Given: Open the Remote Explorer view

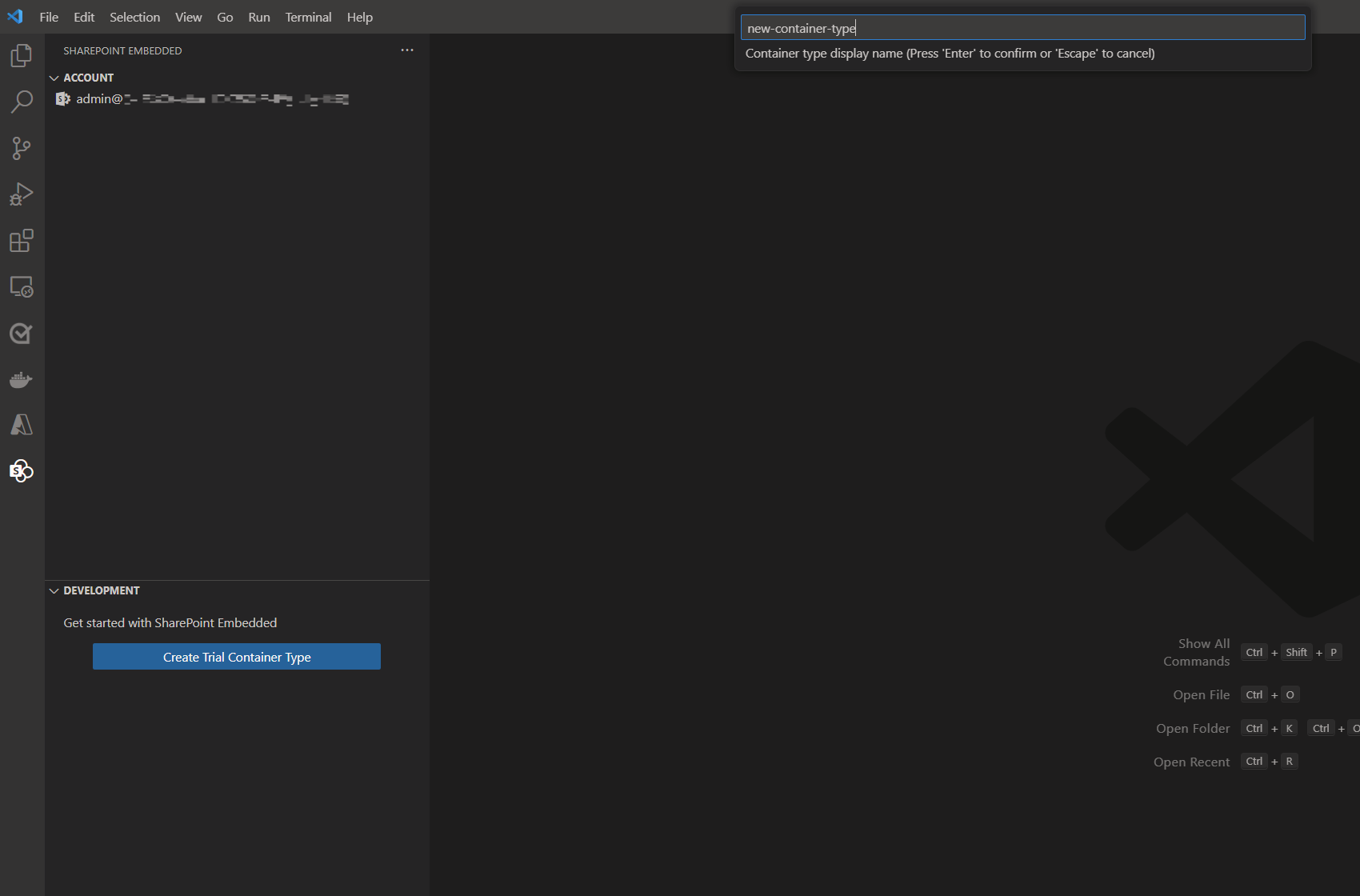Looking at the screenshot, I should point(21,287).
